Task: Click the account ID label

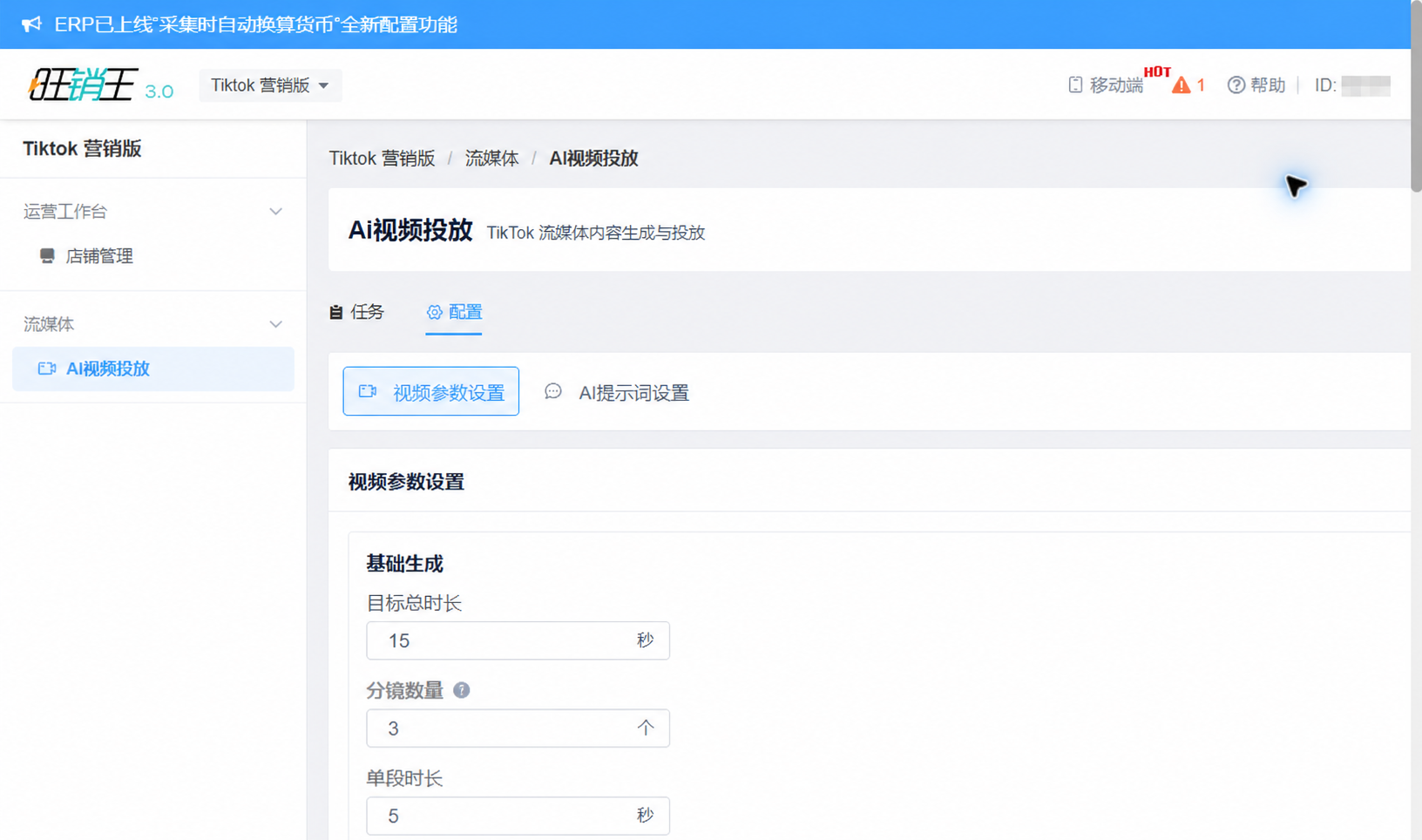Action: (1324, 85)
